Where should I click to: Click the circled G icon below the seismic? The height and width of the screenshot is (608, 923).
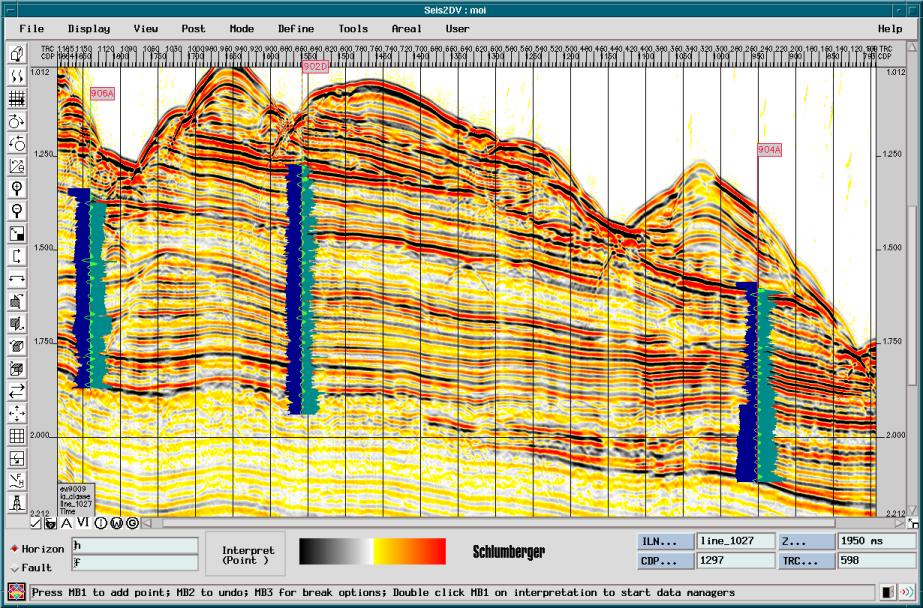click(x=132, y=523)
